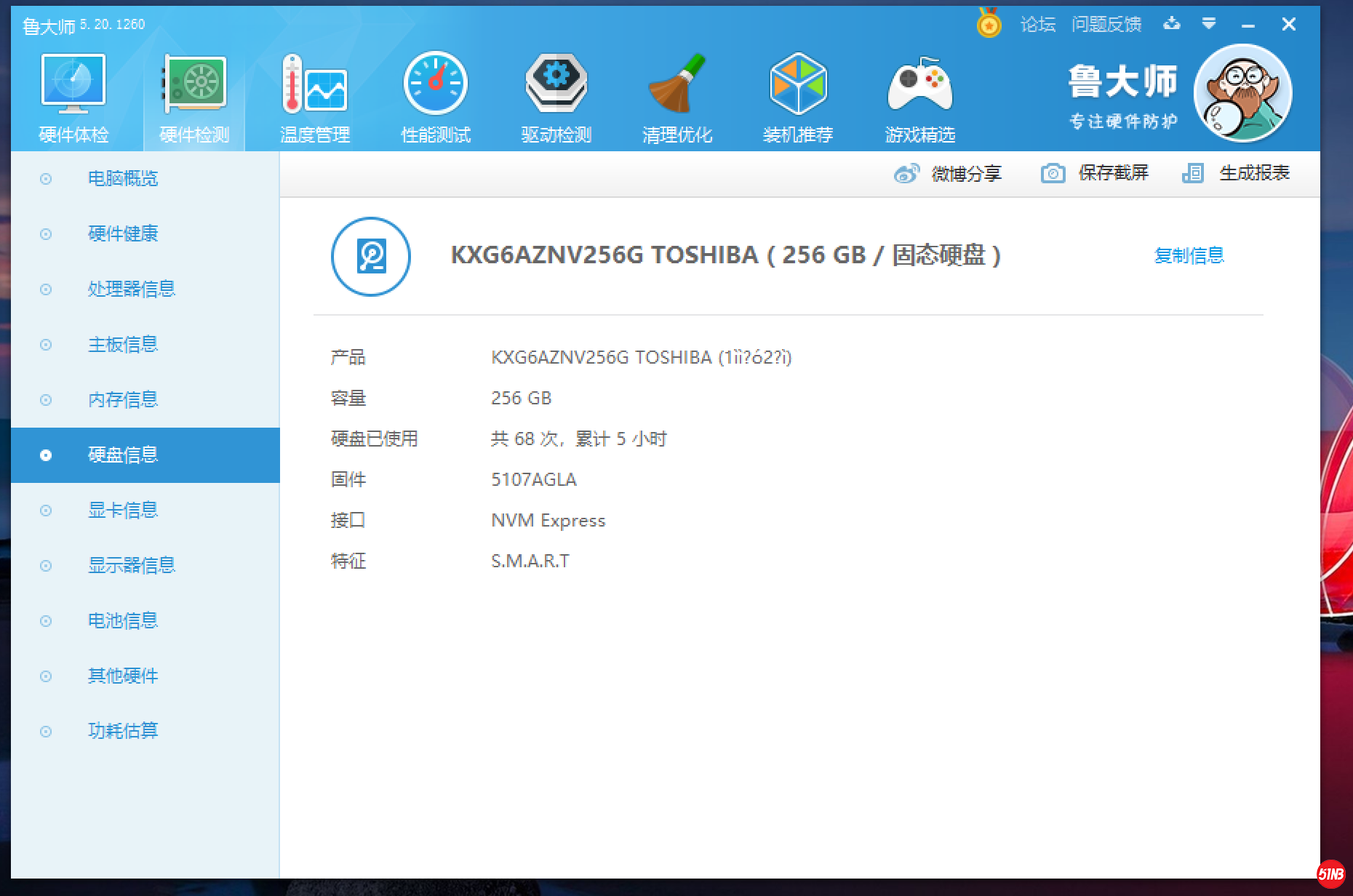Select 电脑概览 in the sidebar

123,178
